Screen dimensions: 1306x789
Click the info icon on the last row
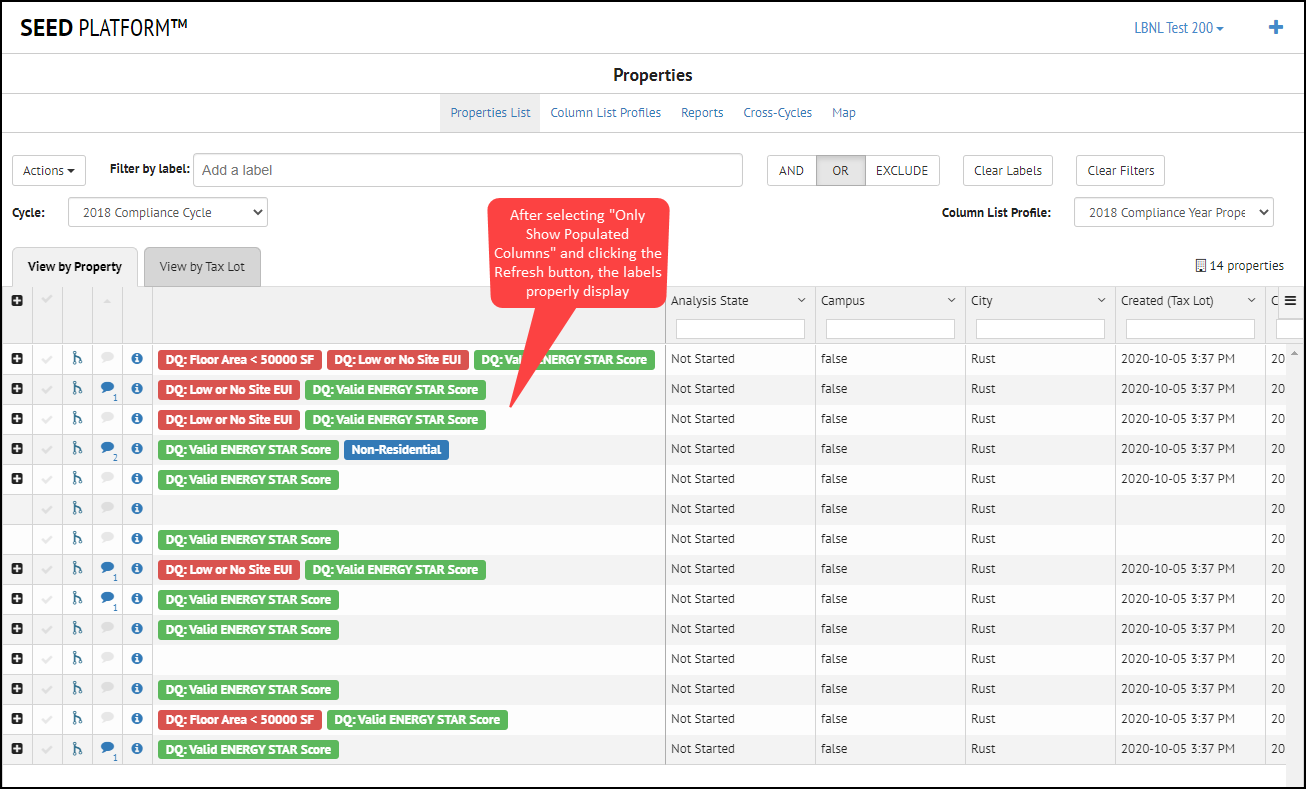[x=137, y=748]
